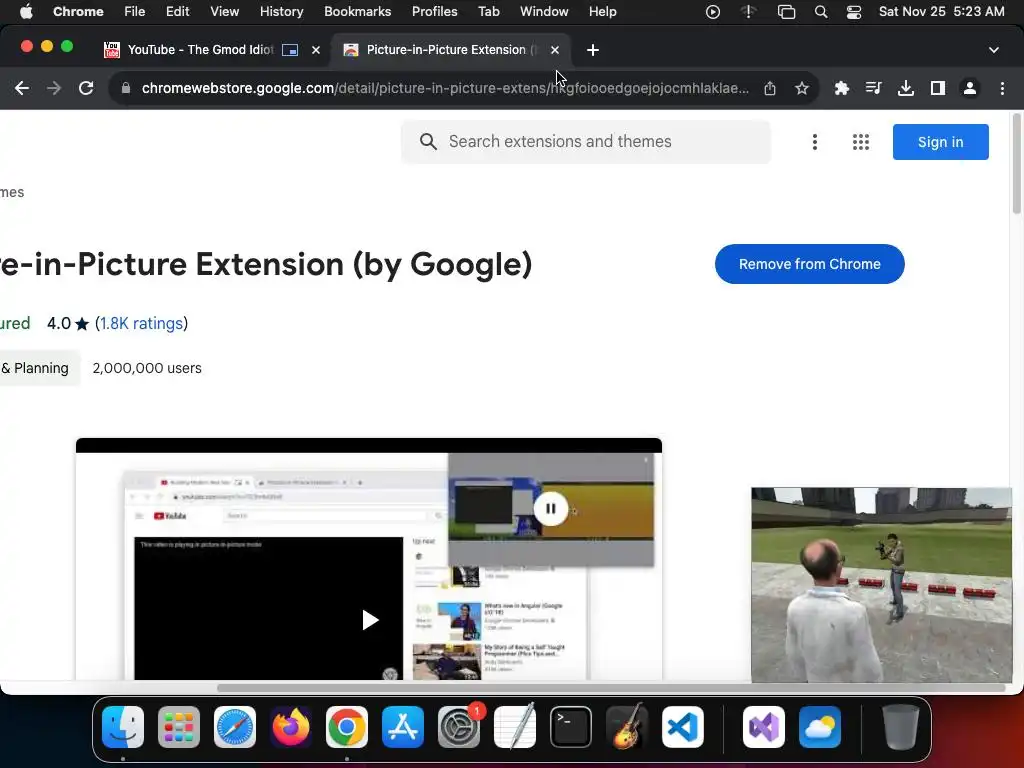Launch Firefox from the Dock
Image resolution: width=1024 pixels, height=768 pixels.
point(291,727)
